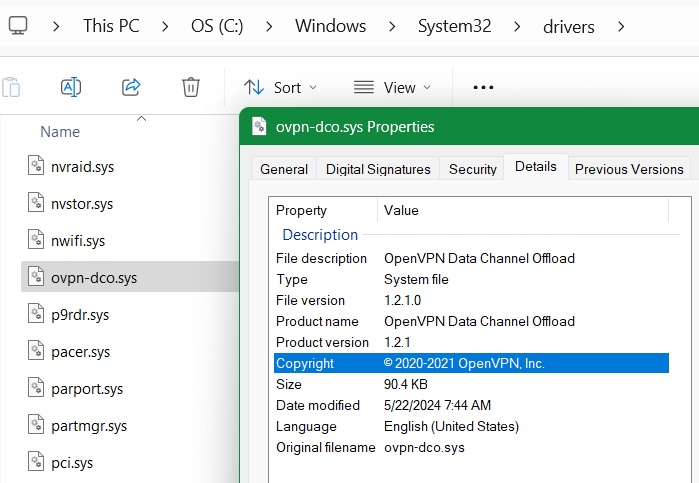699x483 pixels.
Task: Click the nvstor.sys file icon
Action: coord(36,202)
